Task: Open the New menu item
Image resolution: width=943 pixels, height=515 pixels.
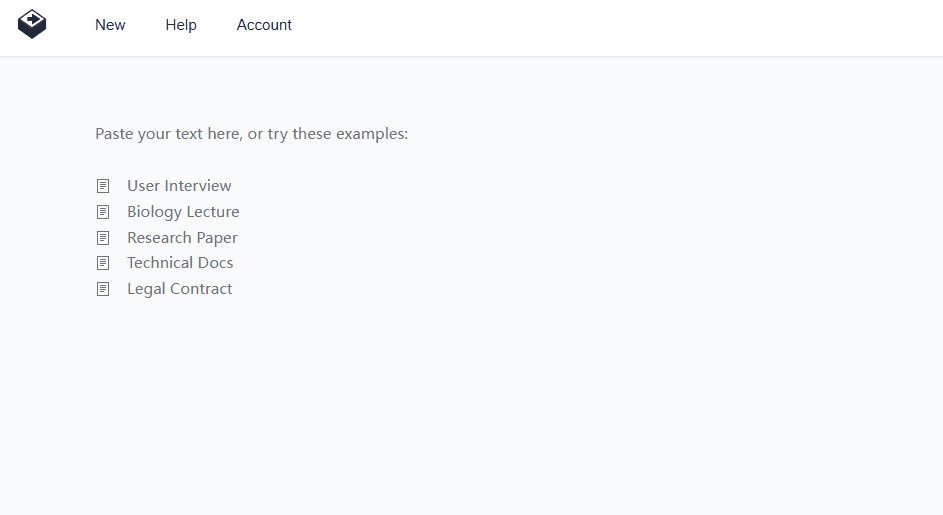Action: (x=110, y=25)
